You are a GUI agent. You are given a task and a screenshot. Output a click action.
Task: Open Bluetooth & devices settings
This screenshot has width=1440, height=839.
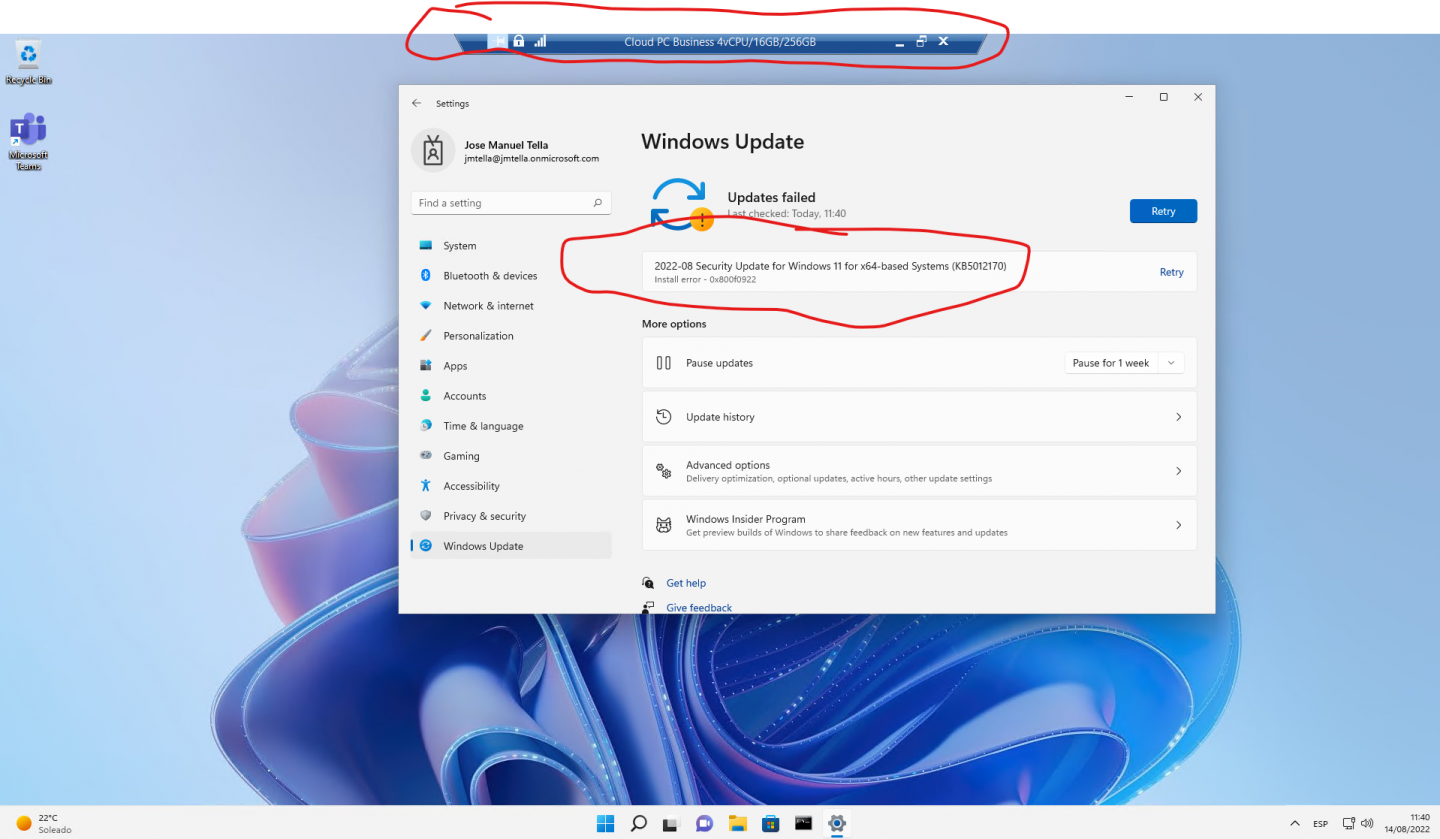coord(511,276)
